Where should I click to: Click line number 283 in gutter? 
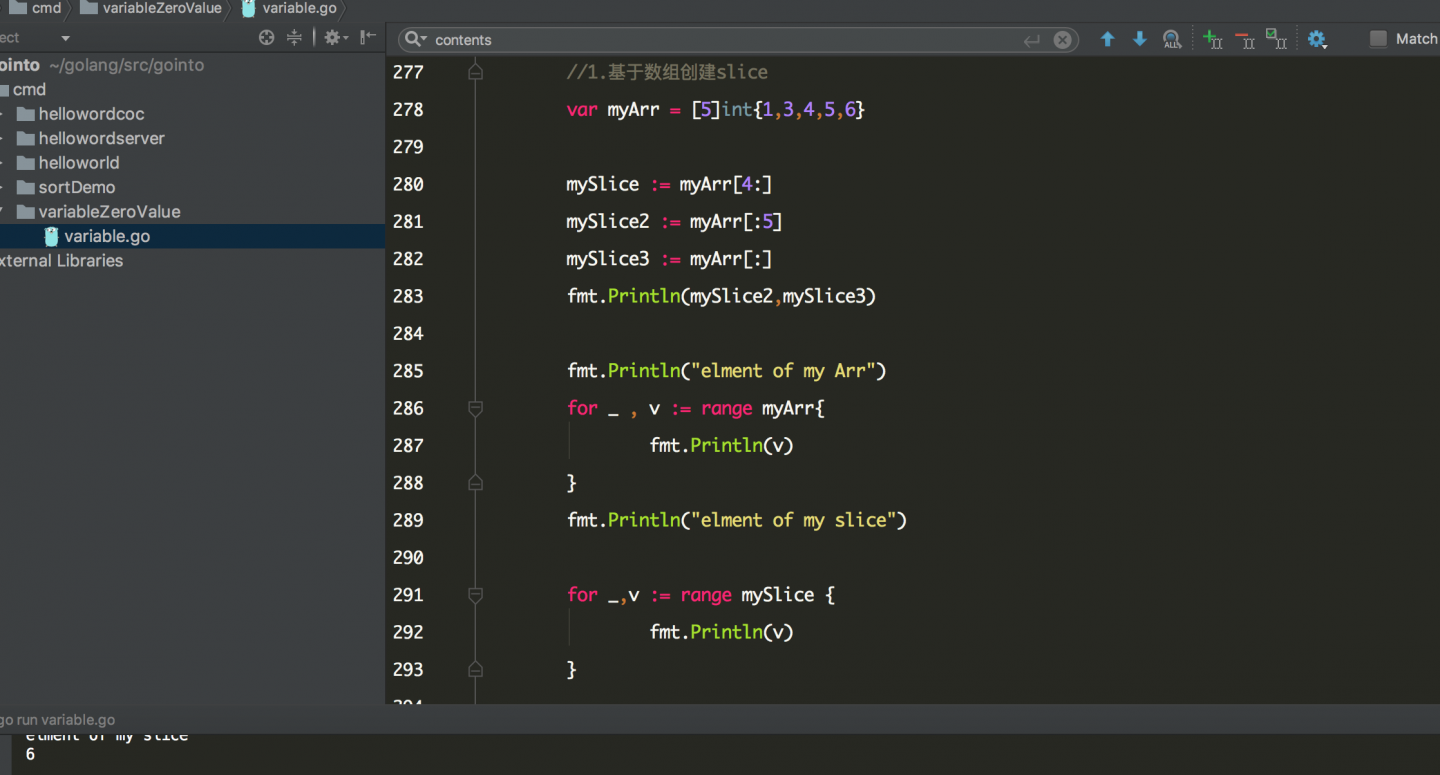(408, 296)
